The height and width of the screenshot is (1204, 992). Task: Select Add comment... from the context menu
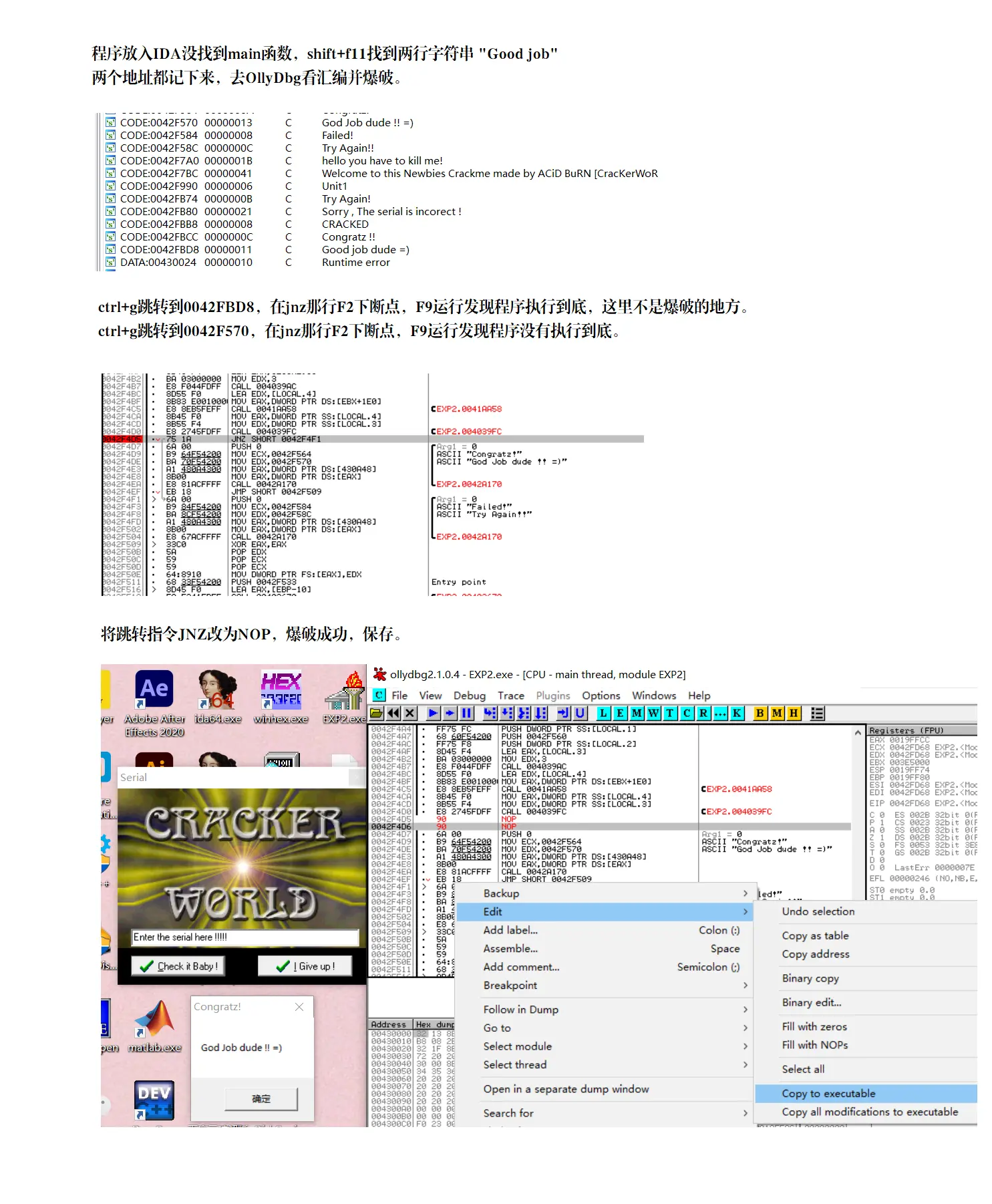[521, 967]
